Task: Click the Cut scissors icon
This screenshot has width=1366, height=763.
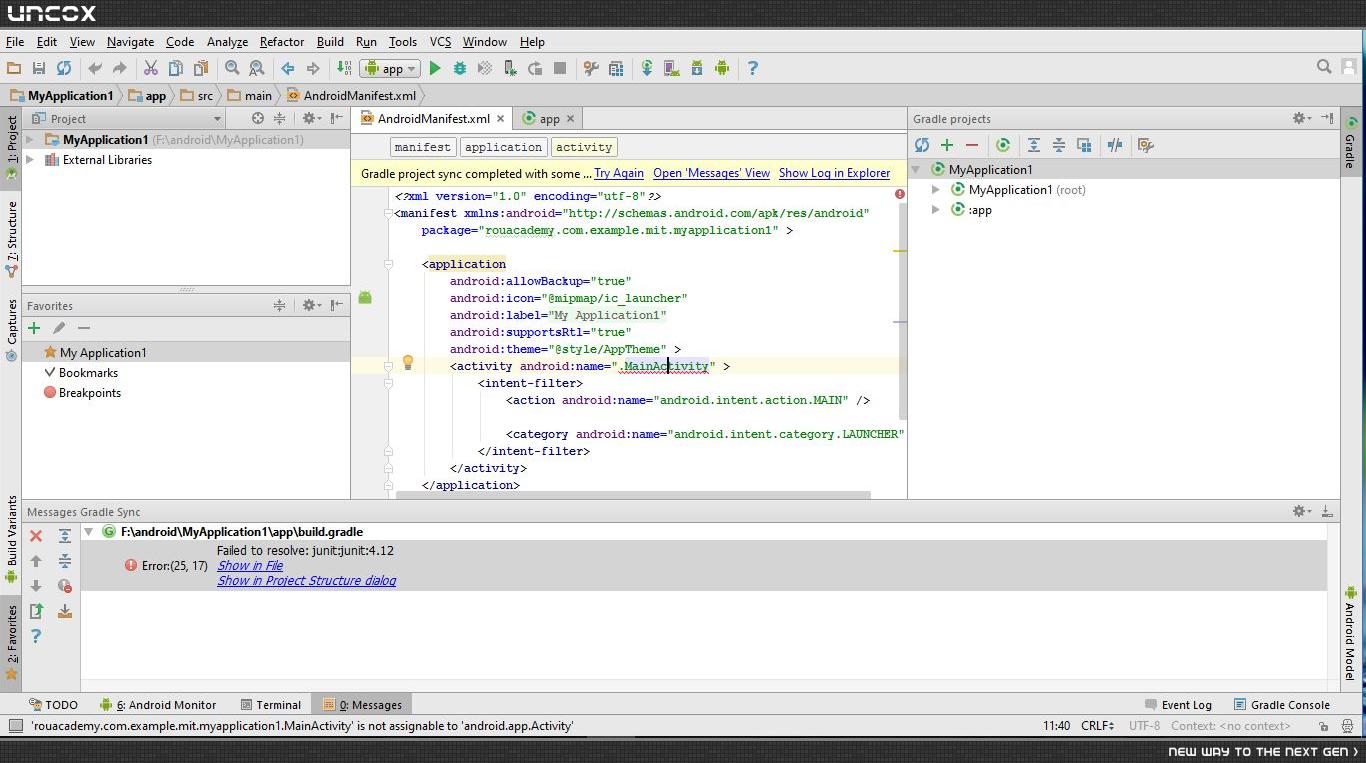Action: tap(151, 68)
